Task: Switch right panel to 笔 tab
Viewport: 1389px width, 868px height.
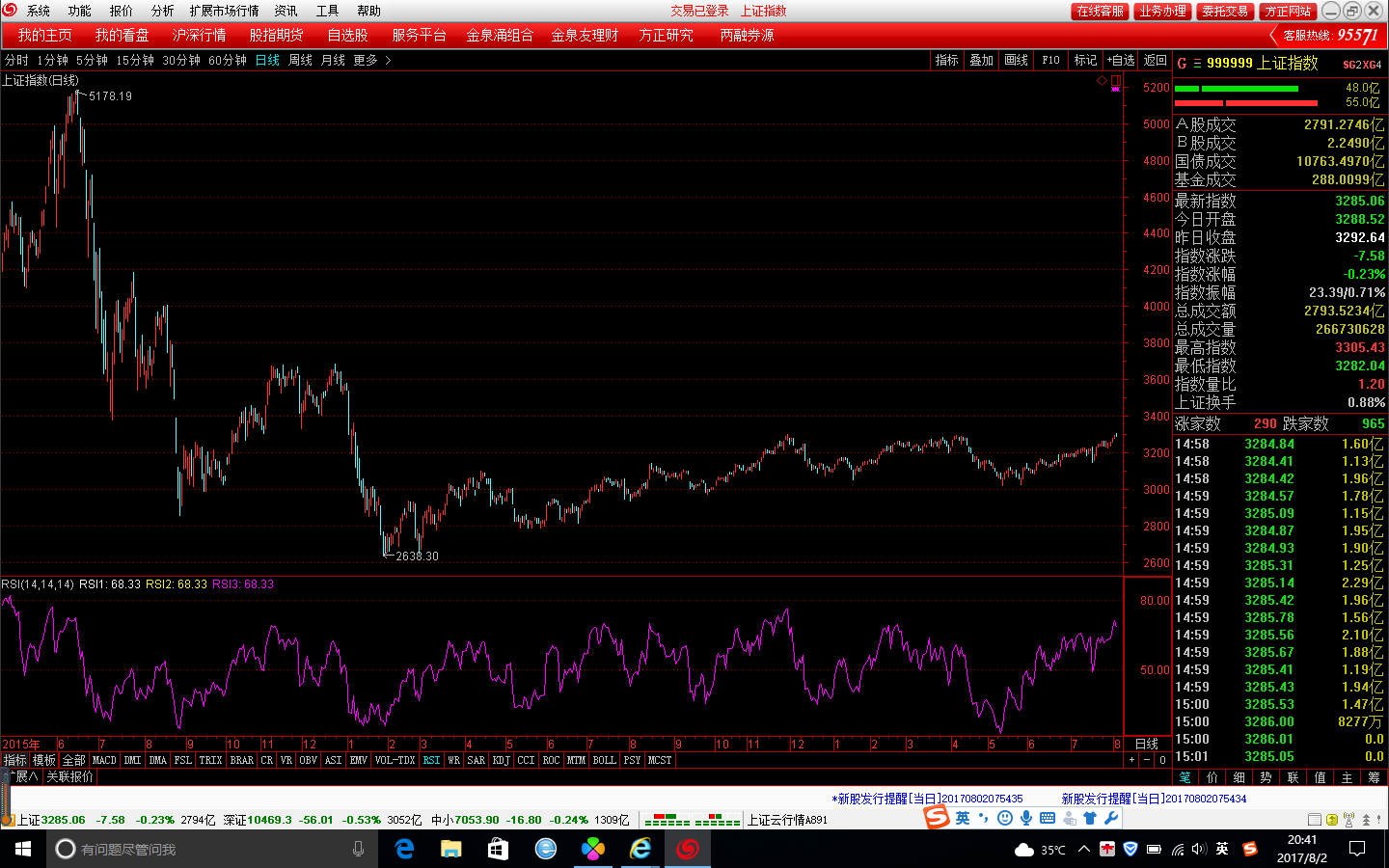Action: (x=1185, y=777)
